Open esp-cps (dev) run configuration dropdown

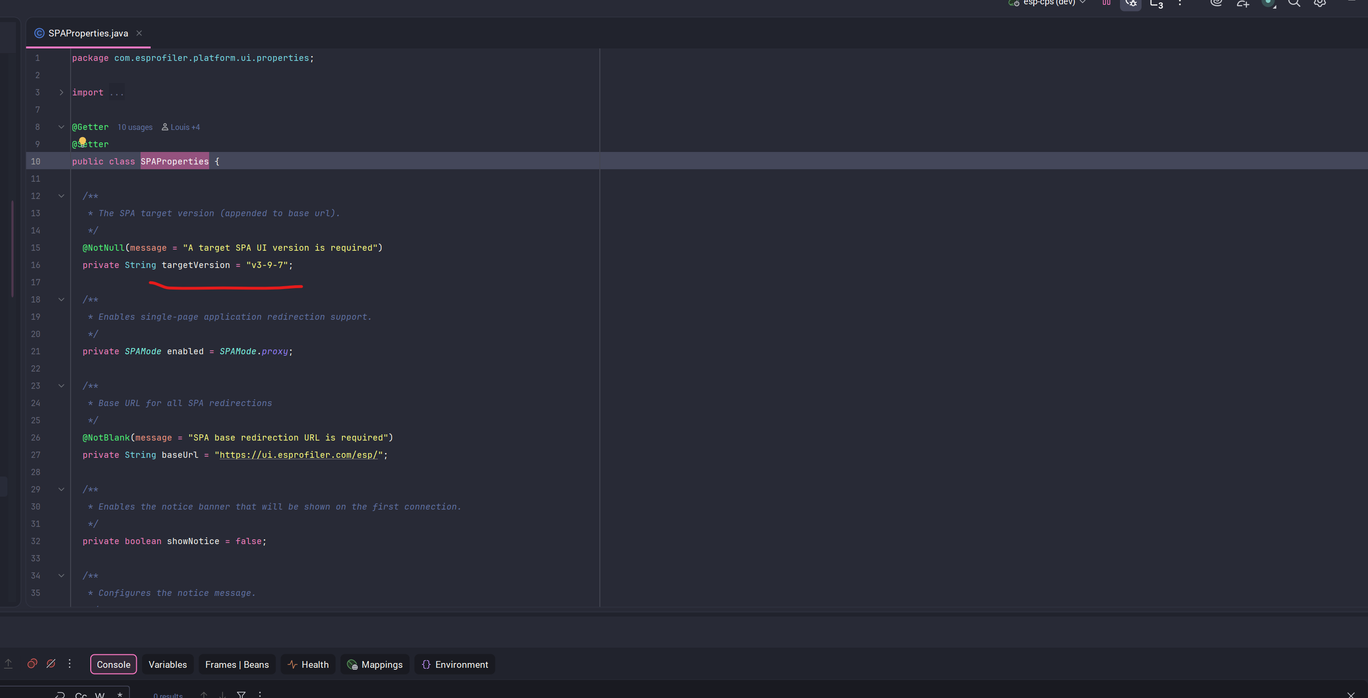point(1048,3)
